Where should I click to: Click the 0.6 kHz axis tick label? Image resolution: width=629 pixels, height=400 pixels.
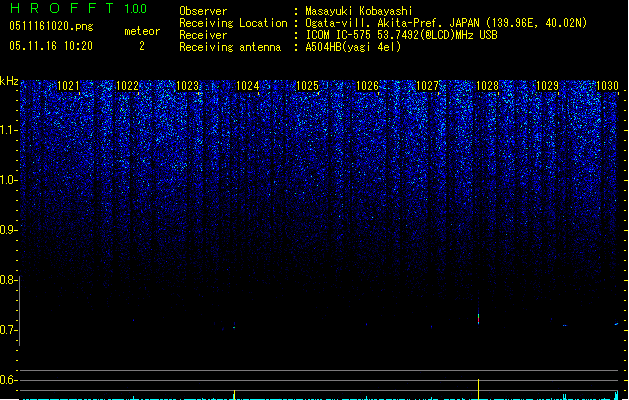(x=8, y=380)
